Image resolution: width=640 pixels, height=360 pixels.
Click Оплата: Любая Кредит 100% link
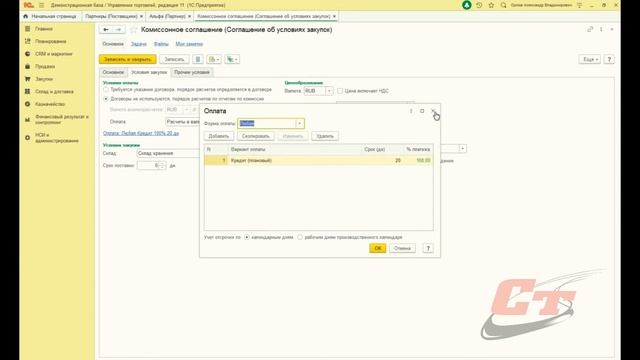coord(141,133)
